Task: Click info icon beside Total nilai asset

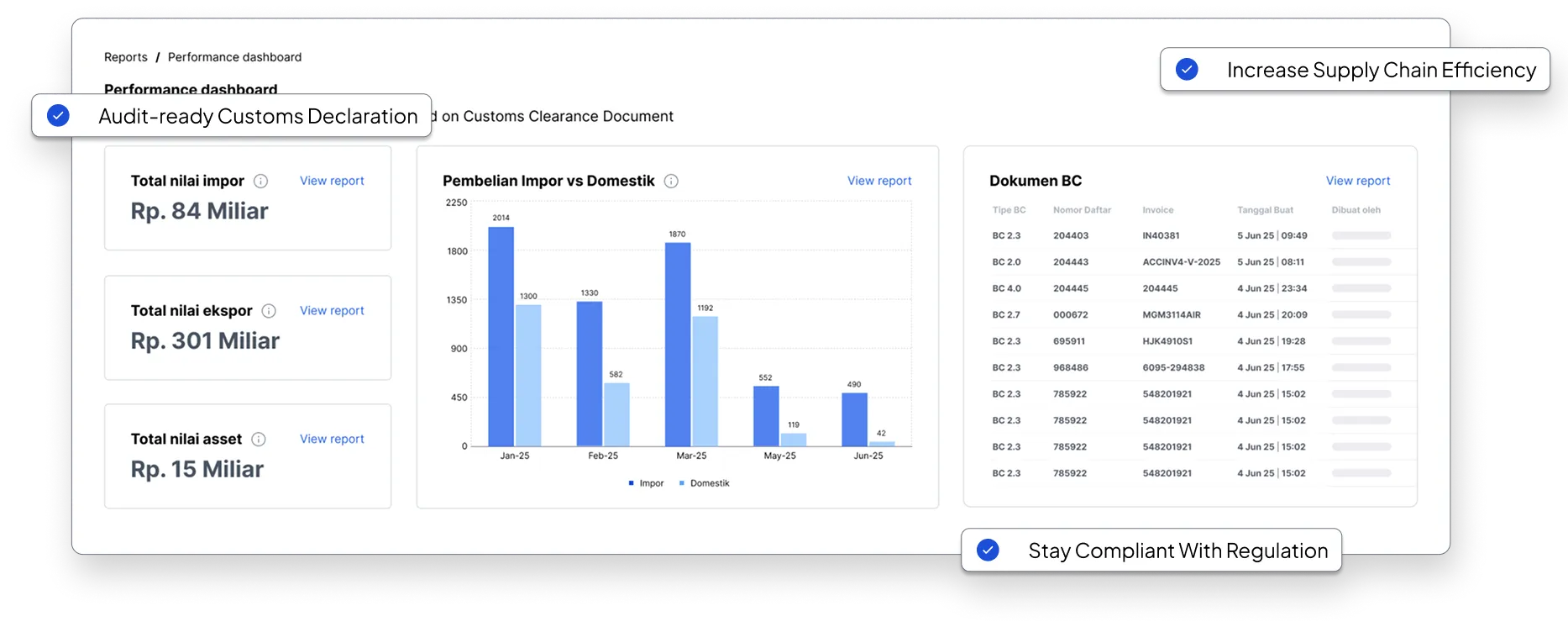Action: 259,439
